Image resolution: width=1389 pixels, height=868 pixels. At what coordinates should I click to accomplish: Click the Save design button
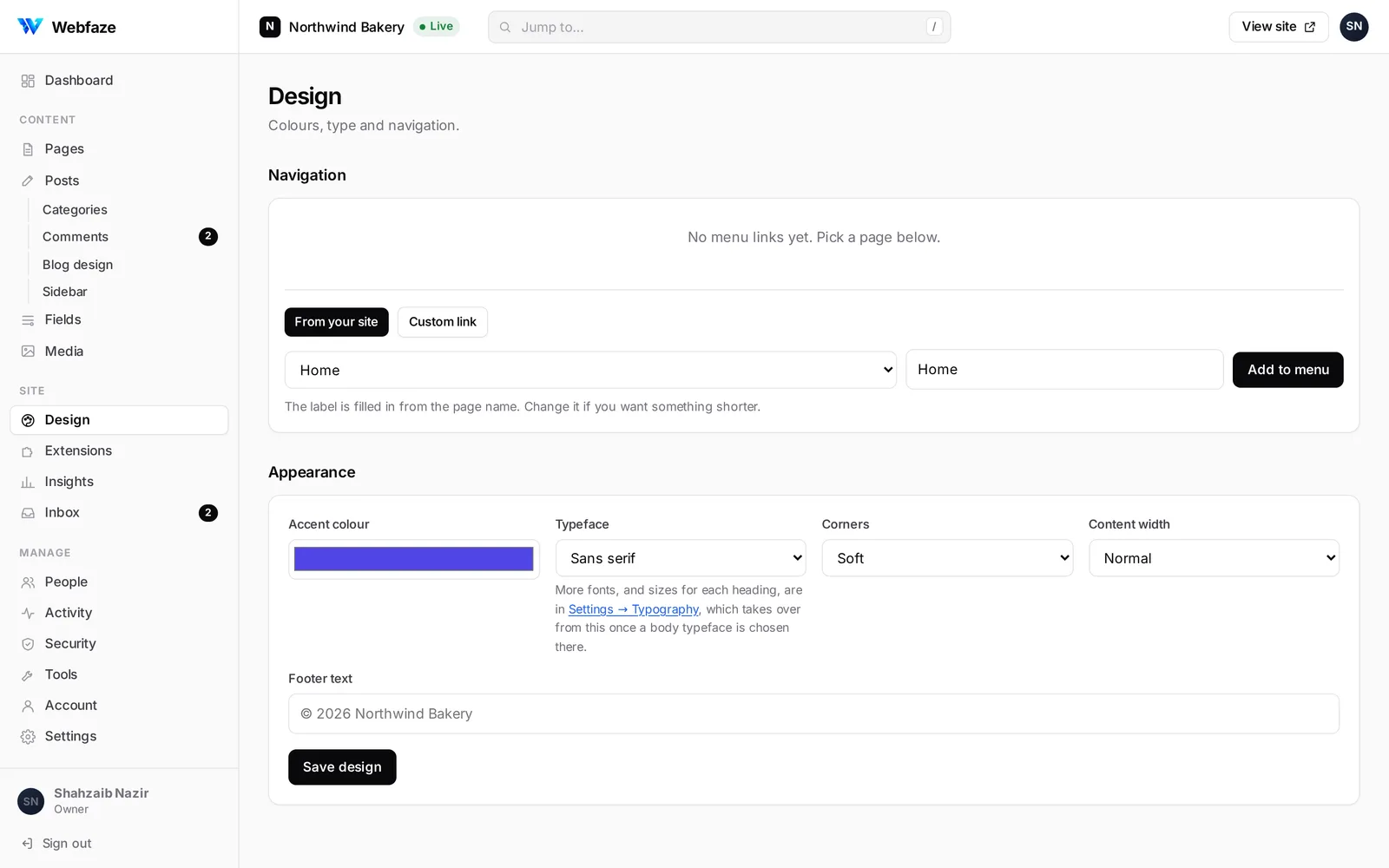click(342, 767)
